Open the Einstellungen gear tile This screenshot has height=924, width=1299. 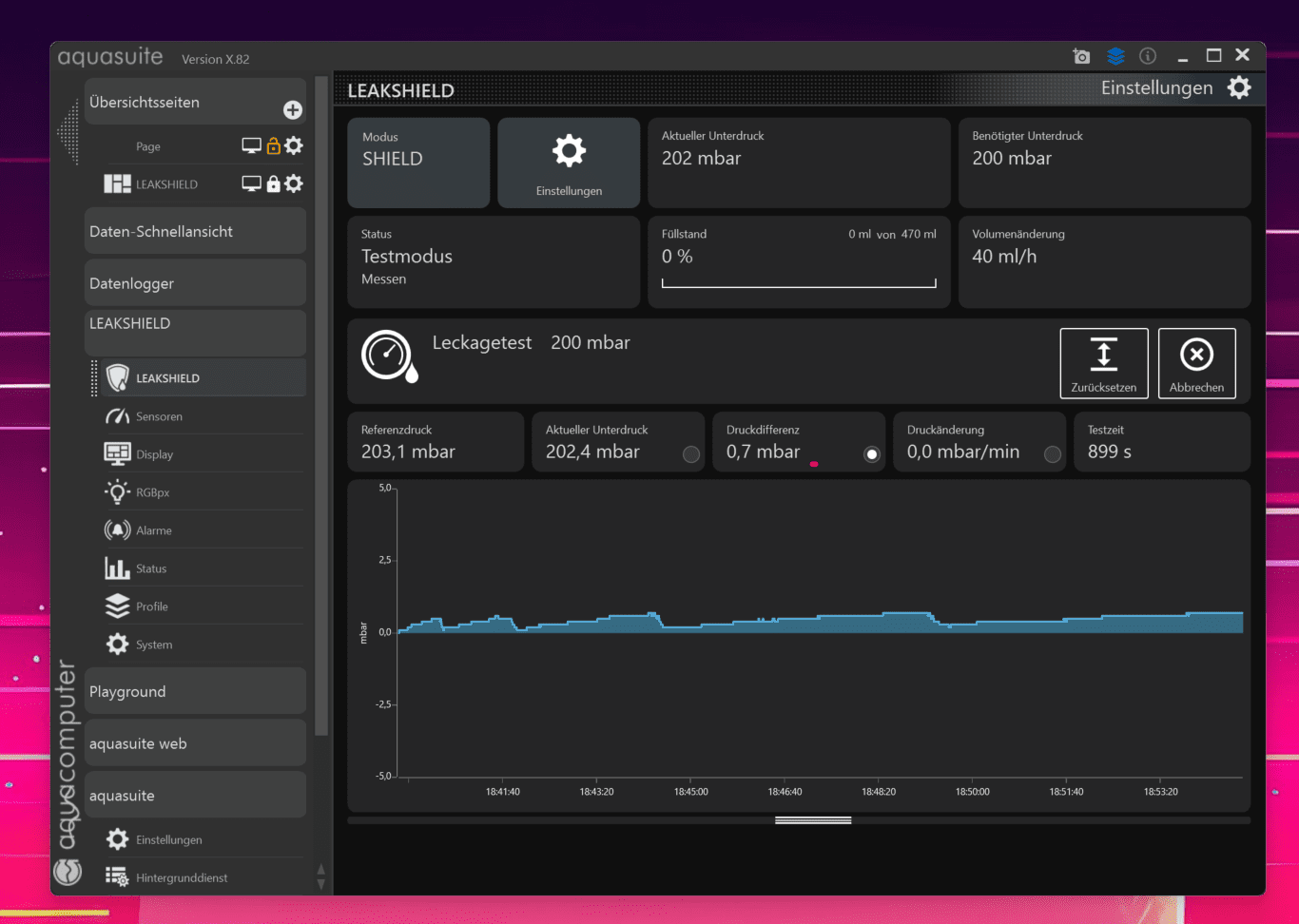click(x=569, y=163)
